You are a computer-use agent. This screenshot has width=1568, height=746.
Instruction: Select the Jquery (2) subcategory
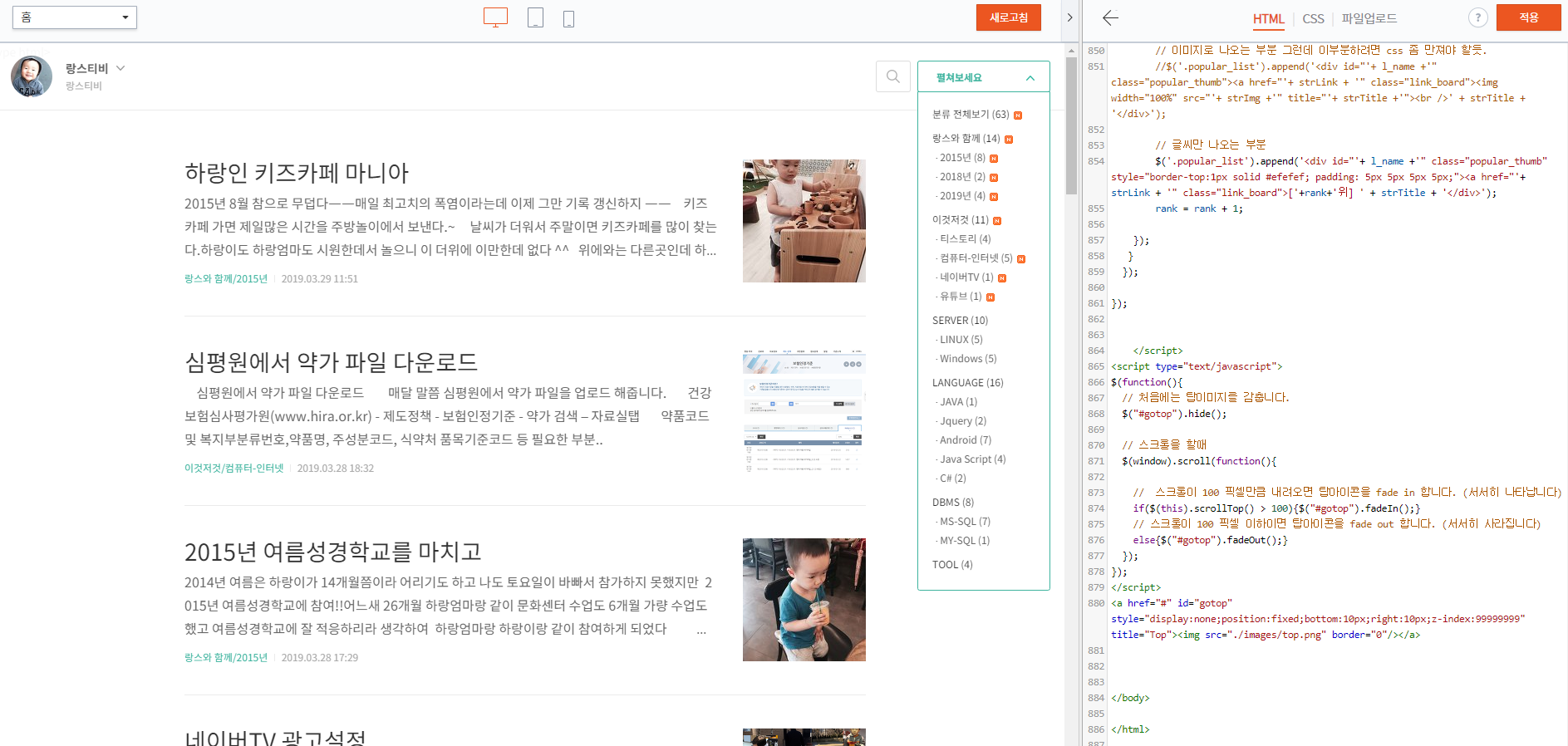[963, 421]
